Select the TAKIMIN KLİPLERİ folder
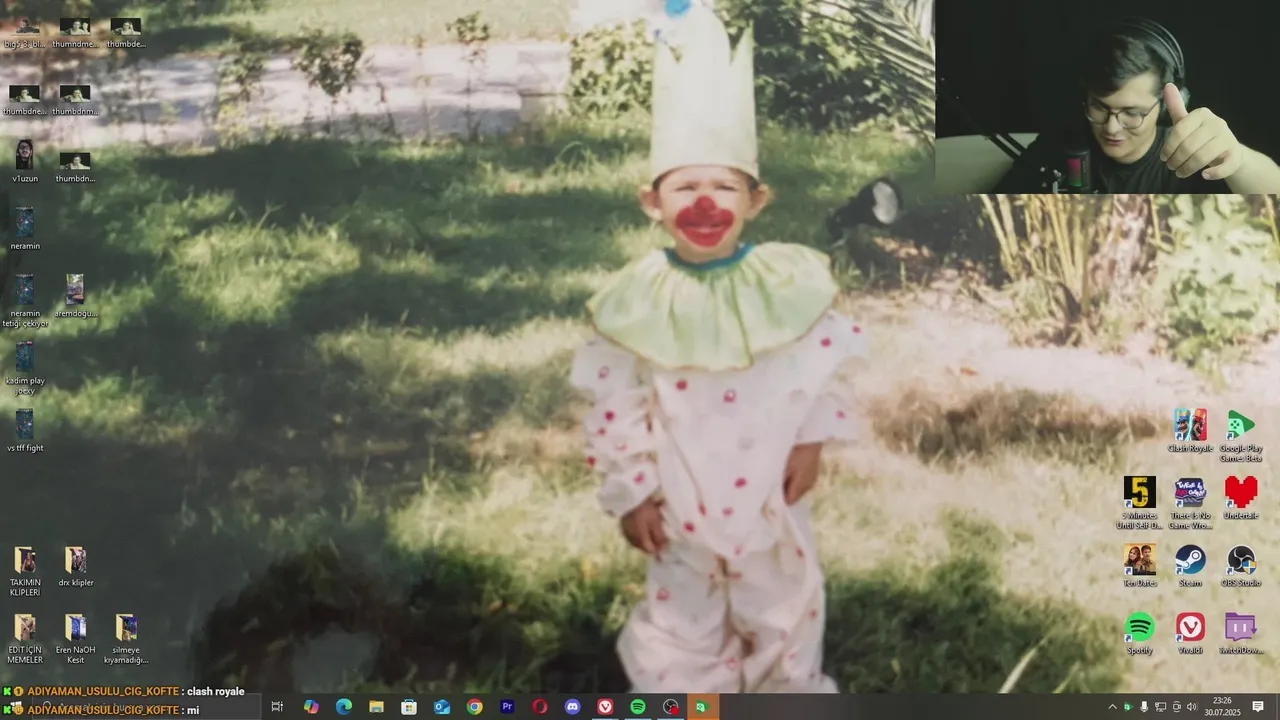Screen dimensions: 1280x720 coord(25,571)
